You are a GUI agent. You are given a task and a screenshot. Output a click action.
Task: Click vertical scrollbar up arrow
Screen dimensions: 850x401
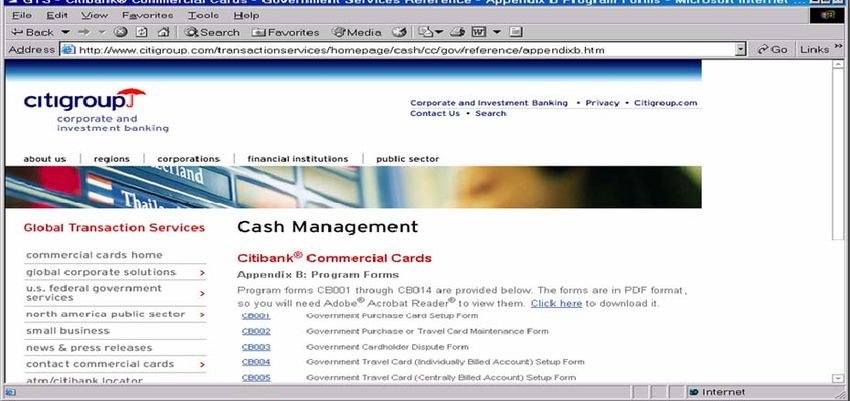click(838, 66)
